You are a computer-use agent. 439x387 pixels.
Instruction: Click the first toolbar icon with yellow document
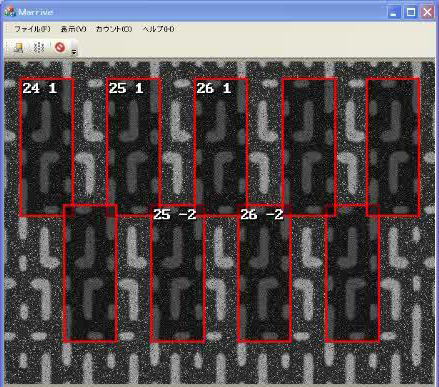pyautogui.click(x=19, y=48)
